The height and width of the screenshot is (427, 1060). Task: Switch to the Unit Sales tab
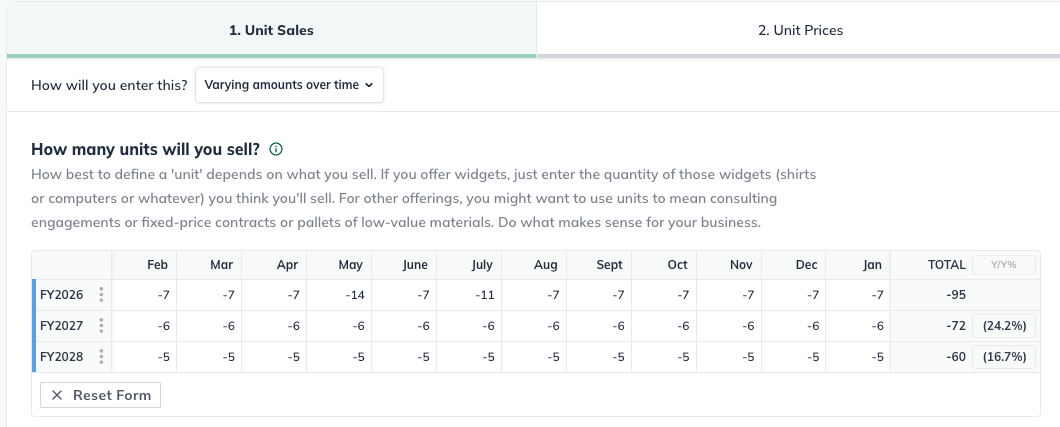pos(271,30)
